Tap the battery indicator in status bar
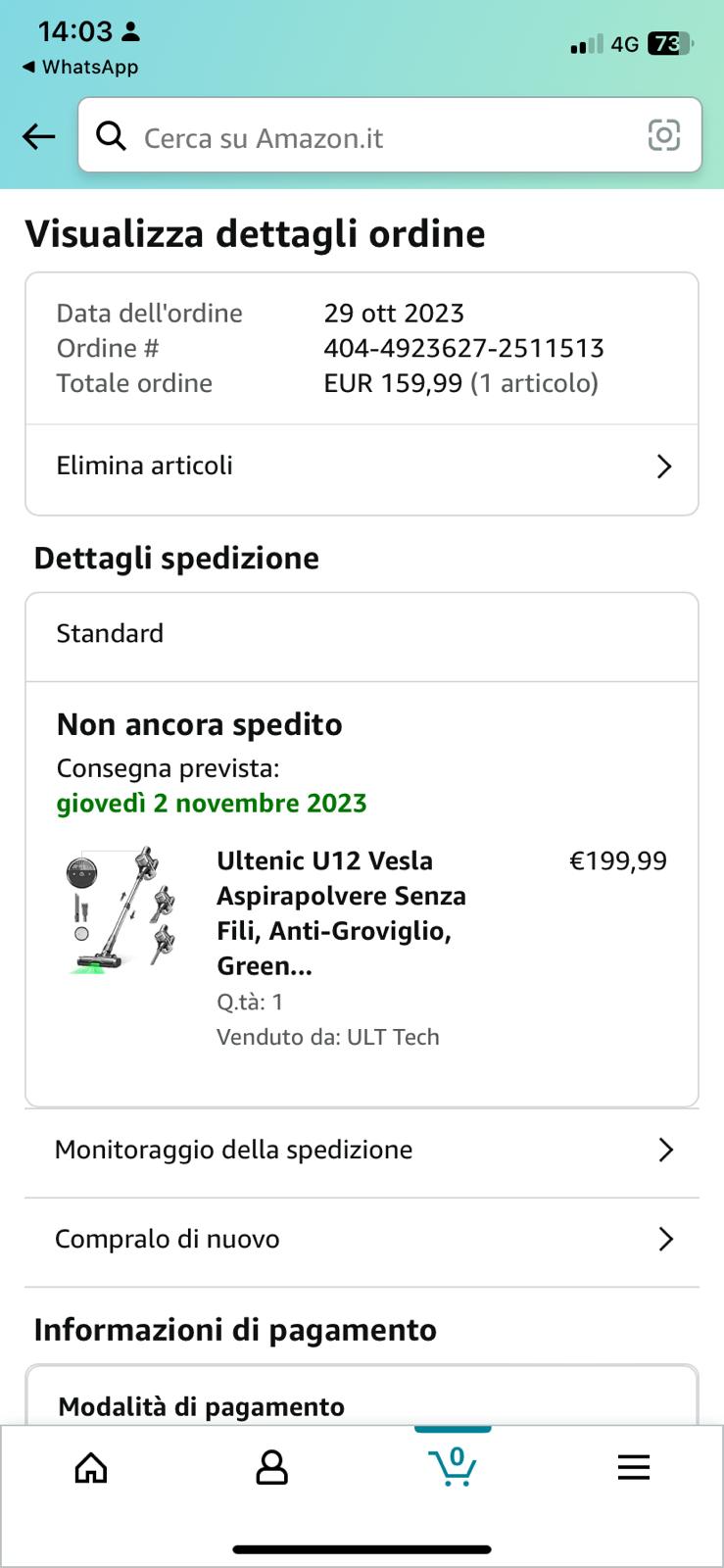The height and width of the screenshot is (1568, 724). tap(669, 44)
